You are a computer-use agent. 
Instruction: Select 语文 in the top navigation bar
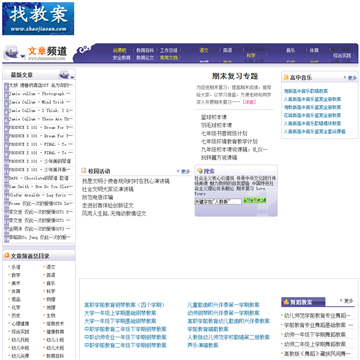point(204,51)
